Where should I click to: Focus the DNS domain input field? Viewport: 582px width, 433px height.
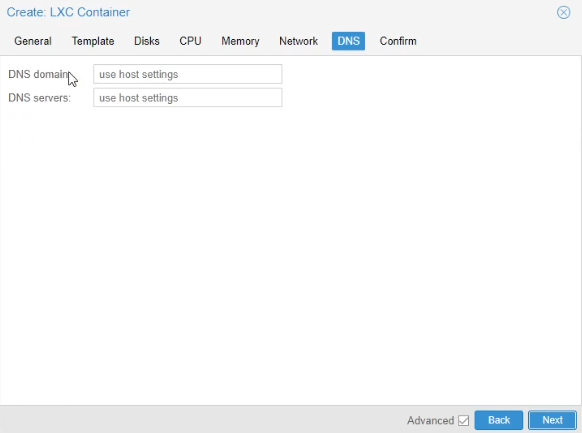[x=187, y=74]
